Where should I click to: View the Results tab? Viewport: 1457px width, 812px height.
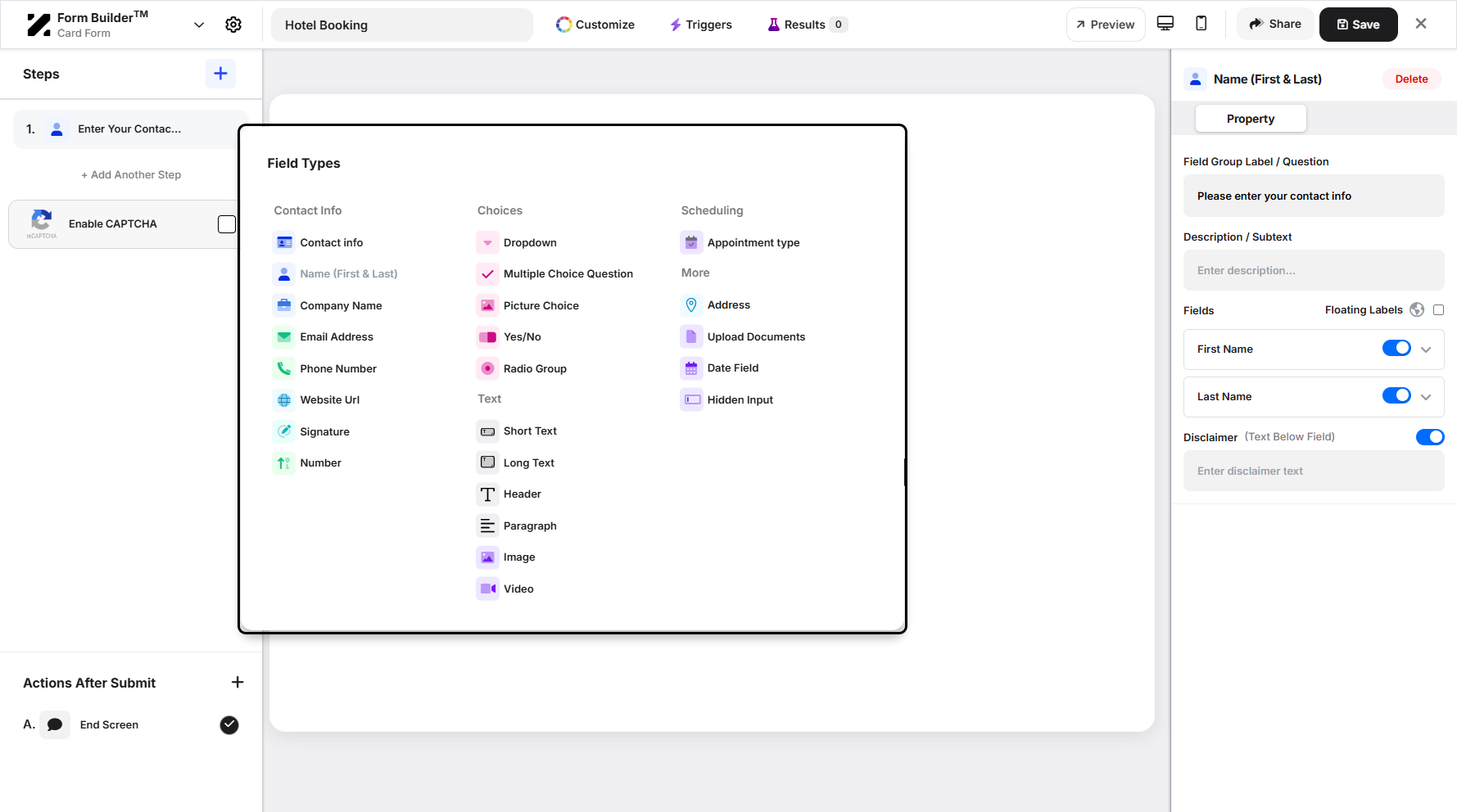click(807, 25)
